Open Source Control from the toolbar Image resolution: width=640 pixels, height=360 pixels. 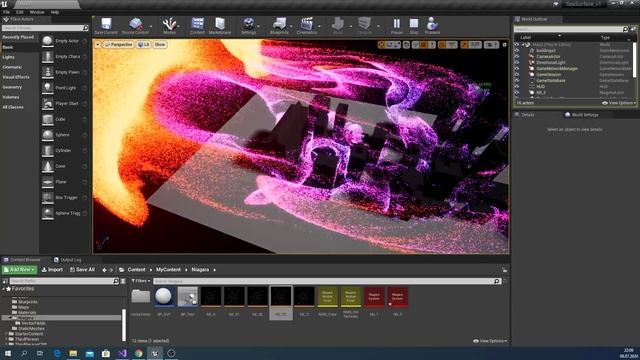[x=135, y=26]
